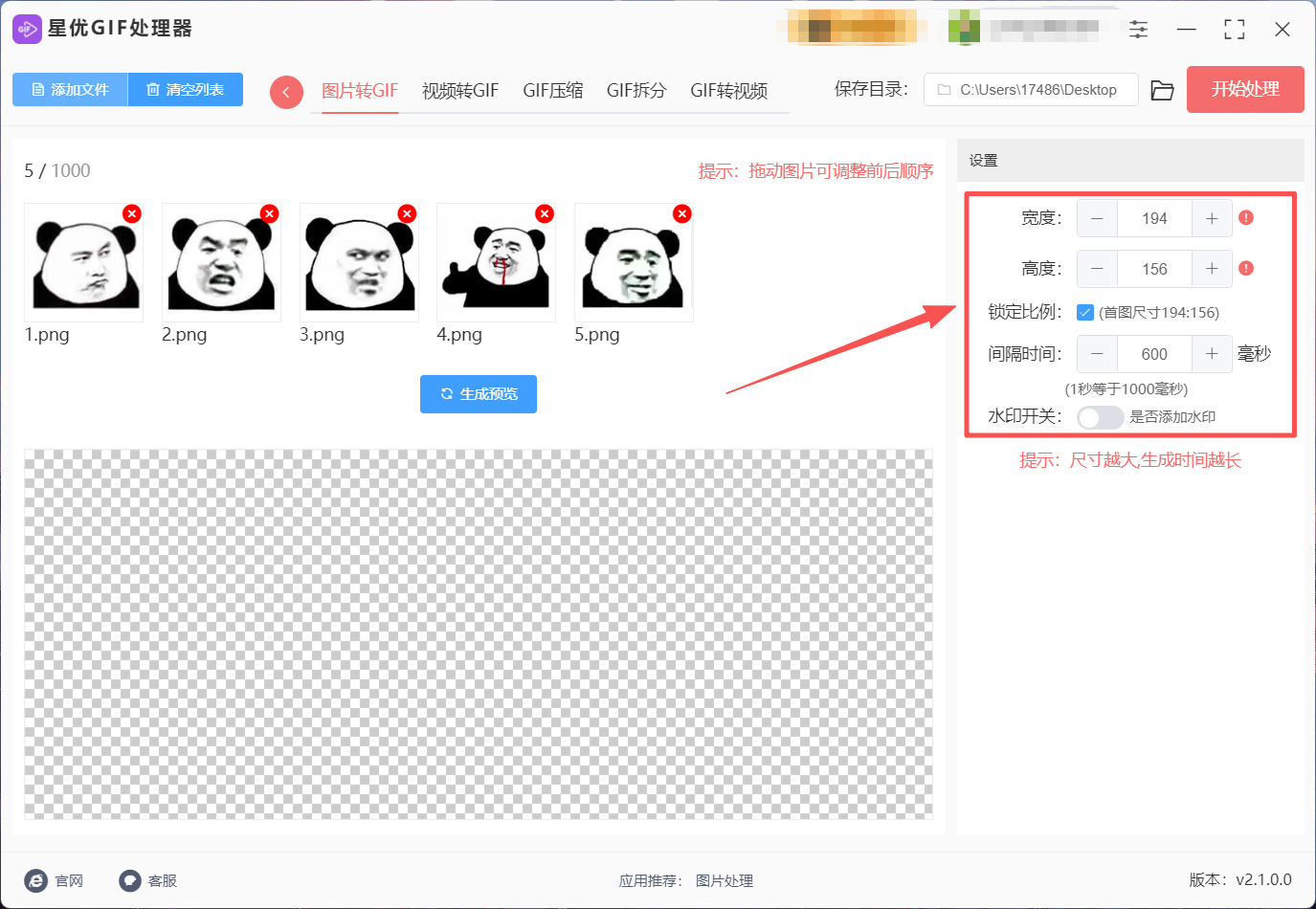Viewport: 1316px width, 909px height.
Task: Select the 5.png panda thumbnail
Action: (634, 262)
